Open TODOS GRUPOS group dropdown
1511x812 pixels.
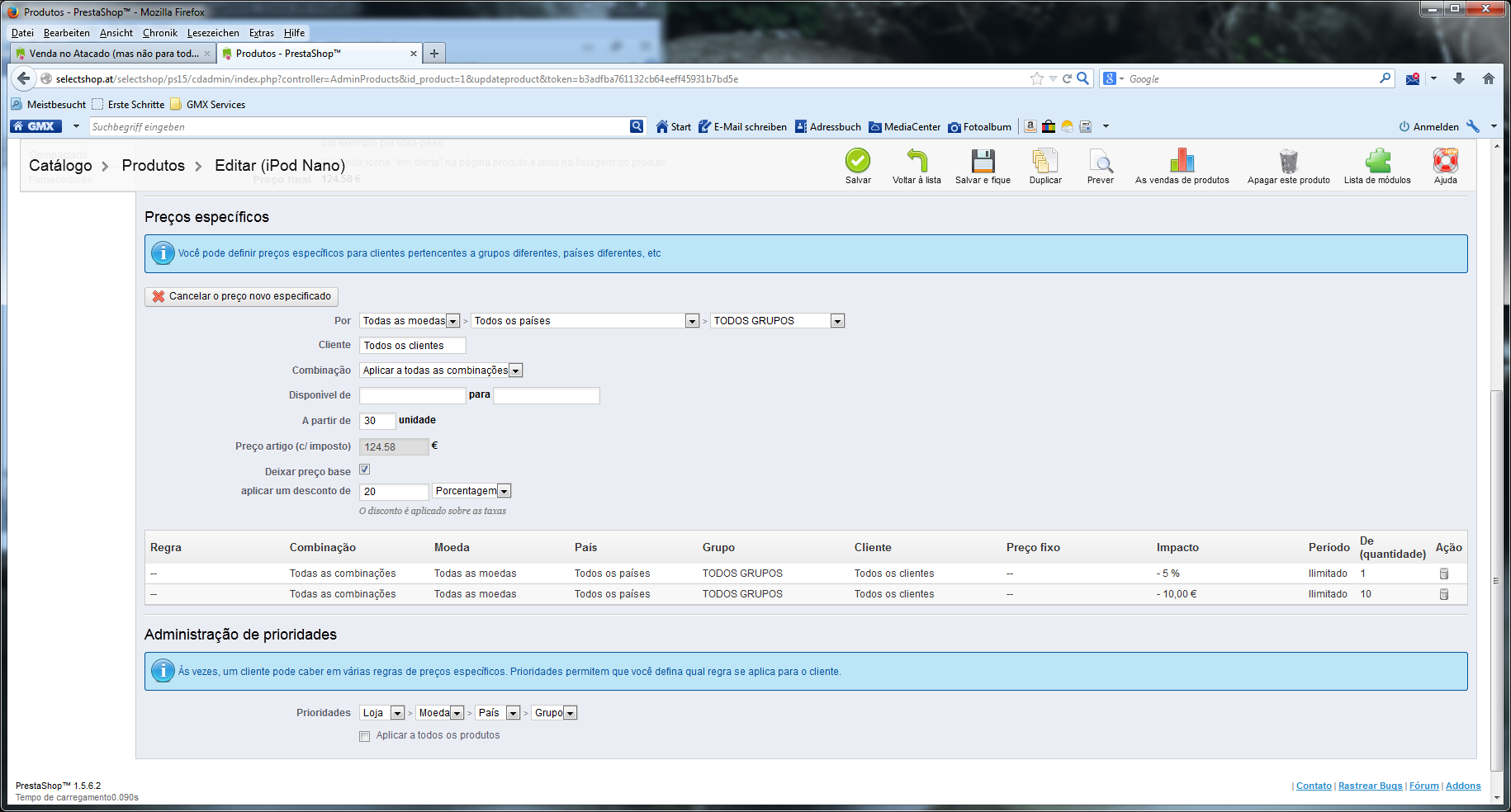(x=778, y=321)
